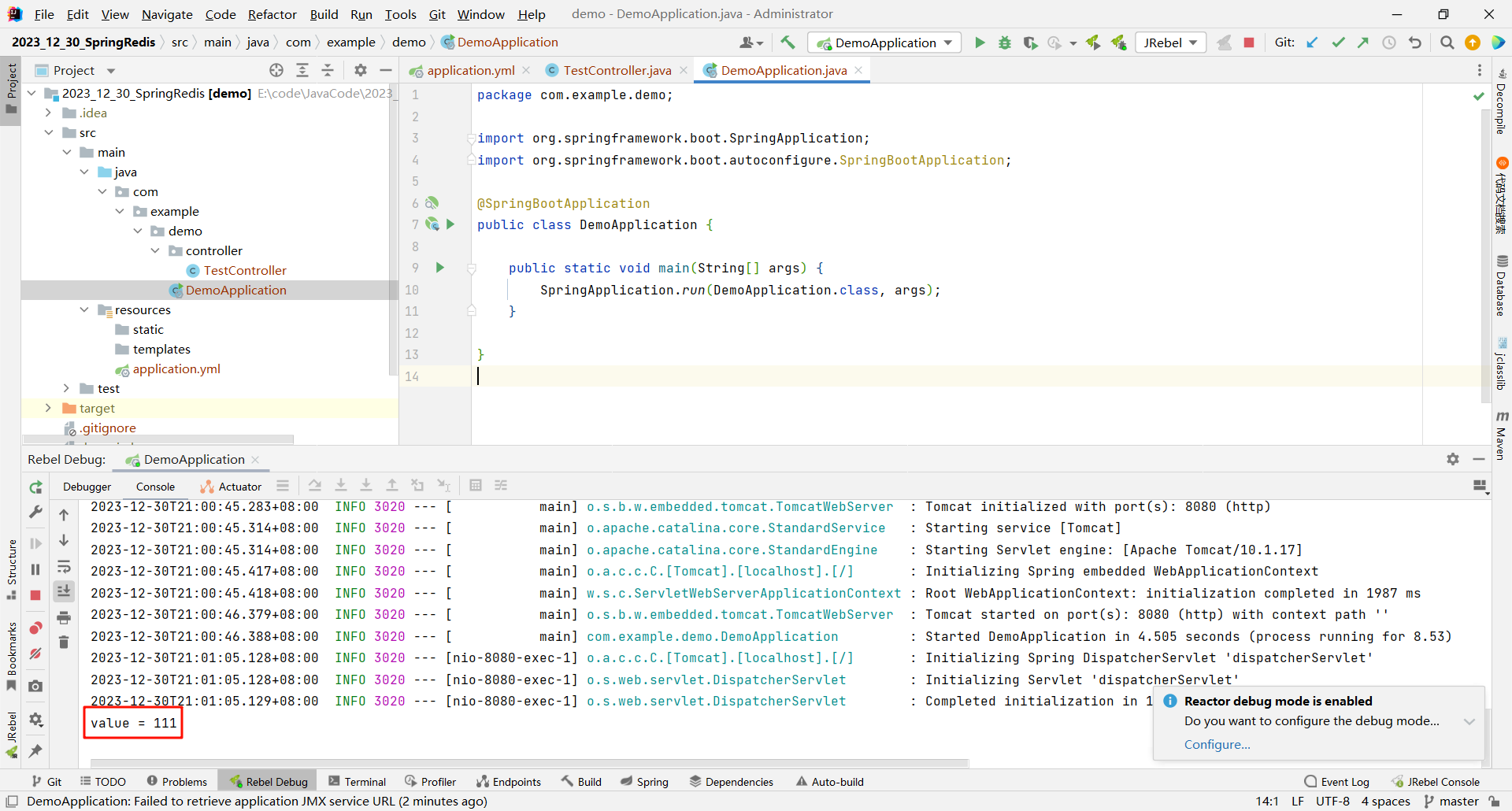Open Endpoints tool window
Screen dimensions: 1512x811
point(508,781)
